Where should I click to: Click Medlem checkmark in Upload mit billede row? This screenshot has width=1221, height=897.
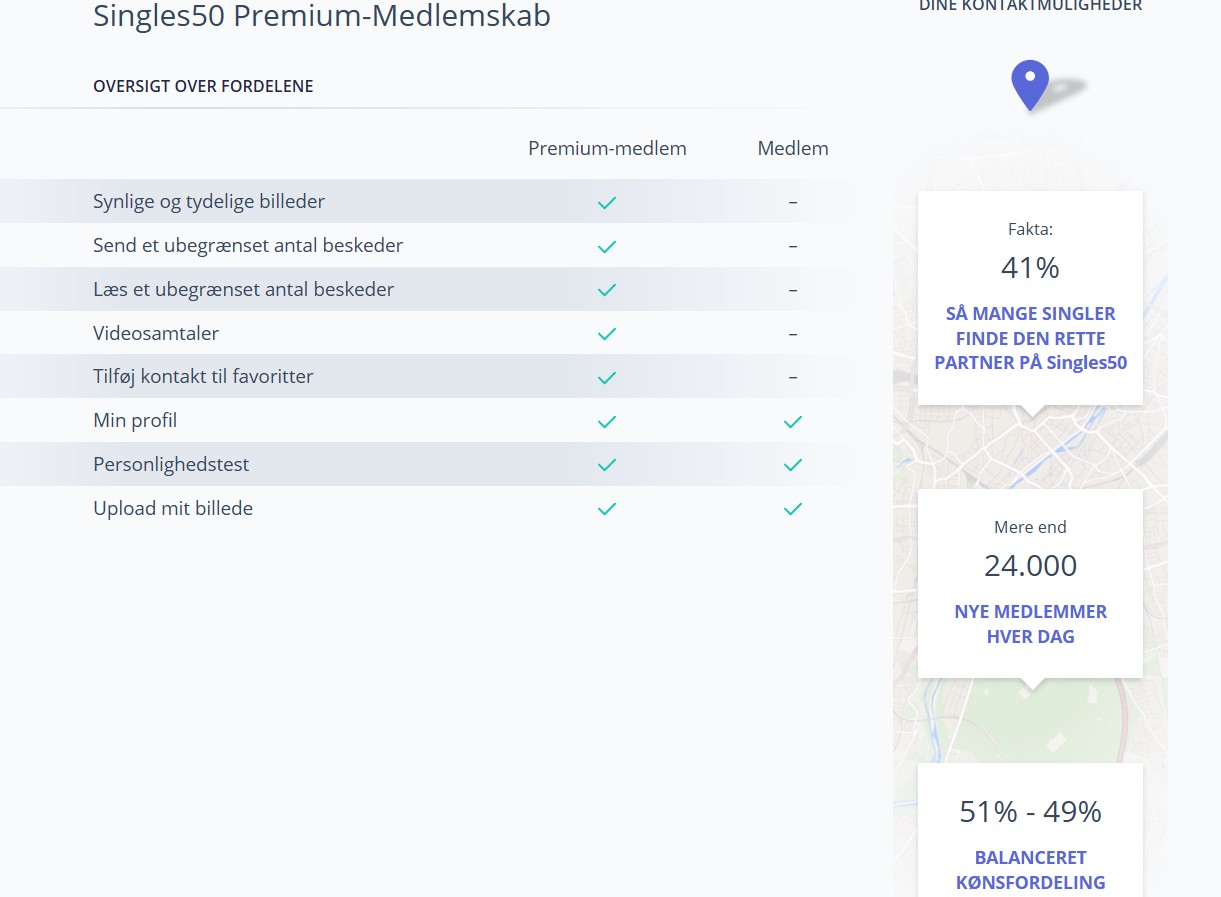click(x=793, y=509)
